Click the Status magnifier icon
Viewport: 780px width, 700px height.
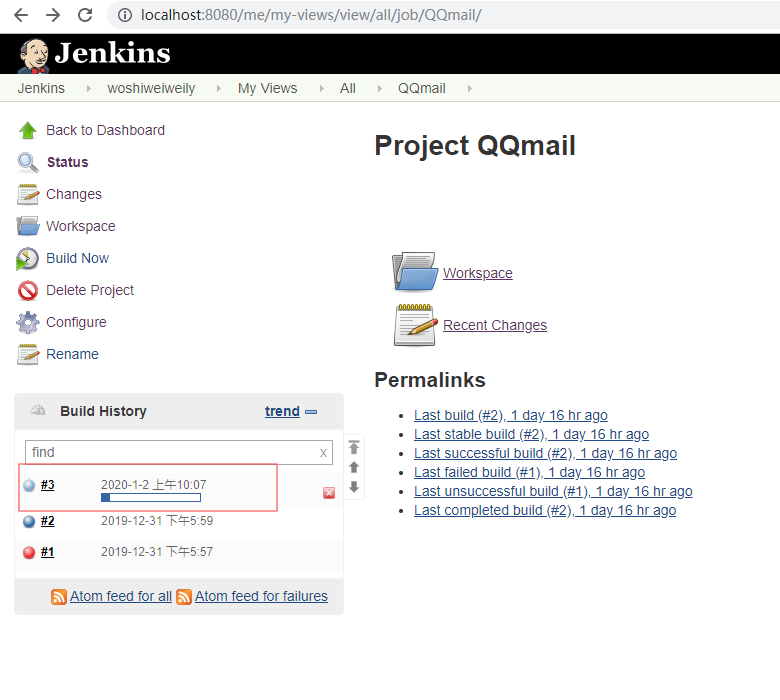(x=27, y=163)
